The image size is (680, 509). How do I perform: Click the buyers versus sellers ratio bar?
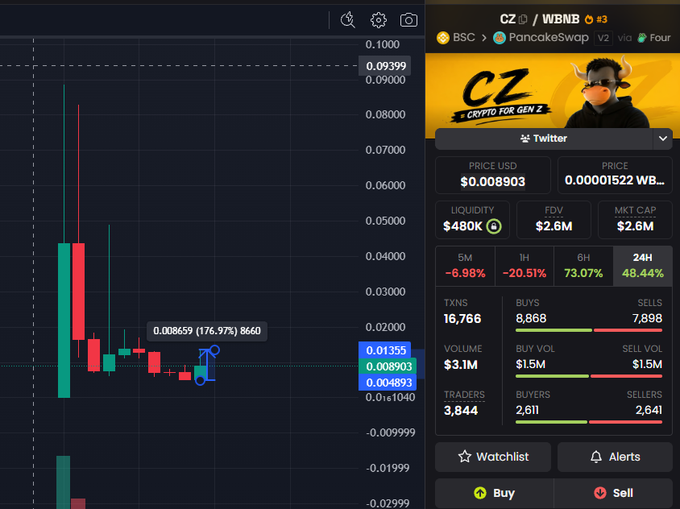pyautogui.click(x=588, y=422)
